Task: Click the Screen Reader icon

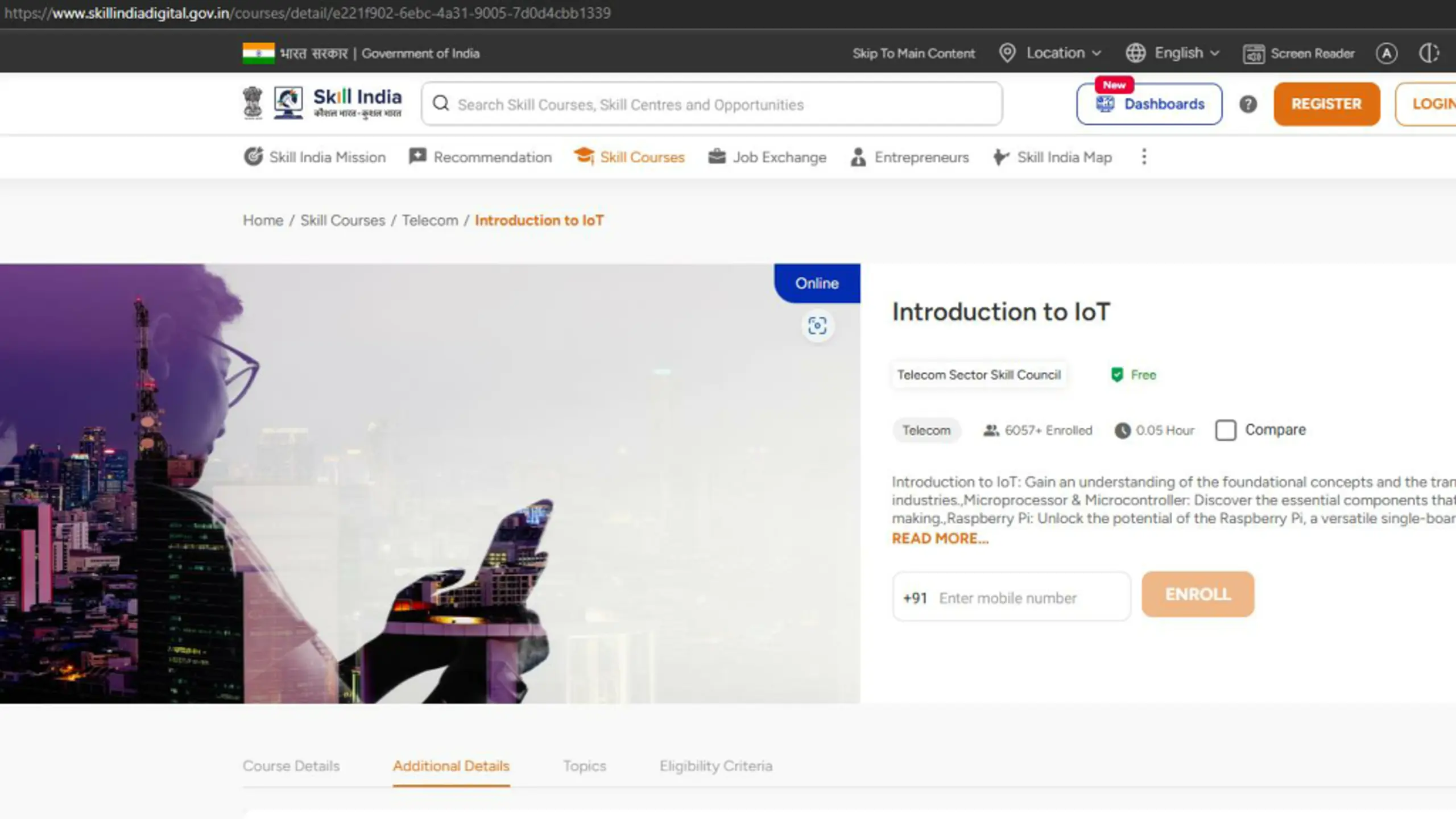Action: coord(1254,54)
